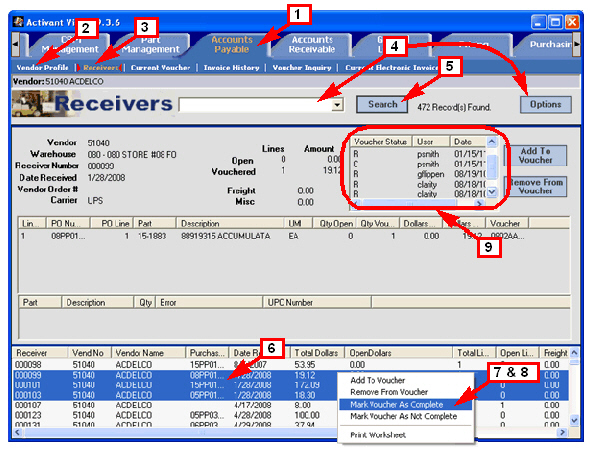
Task: Click Add To Voucher button
Action: [535, 155]
